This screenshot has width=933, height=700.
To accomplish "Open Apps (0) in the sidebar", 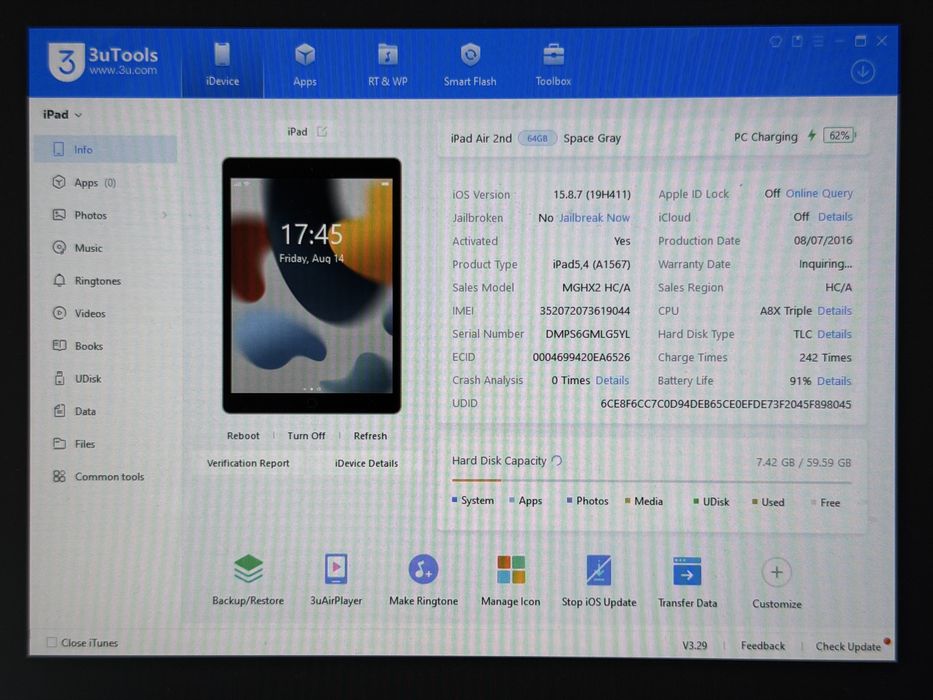I will [x=105, y=183].
